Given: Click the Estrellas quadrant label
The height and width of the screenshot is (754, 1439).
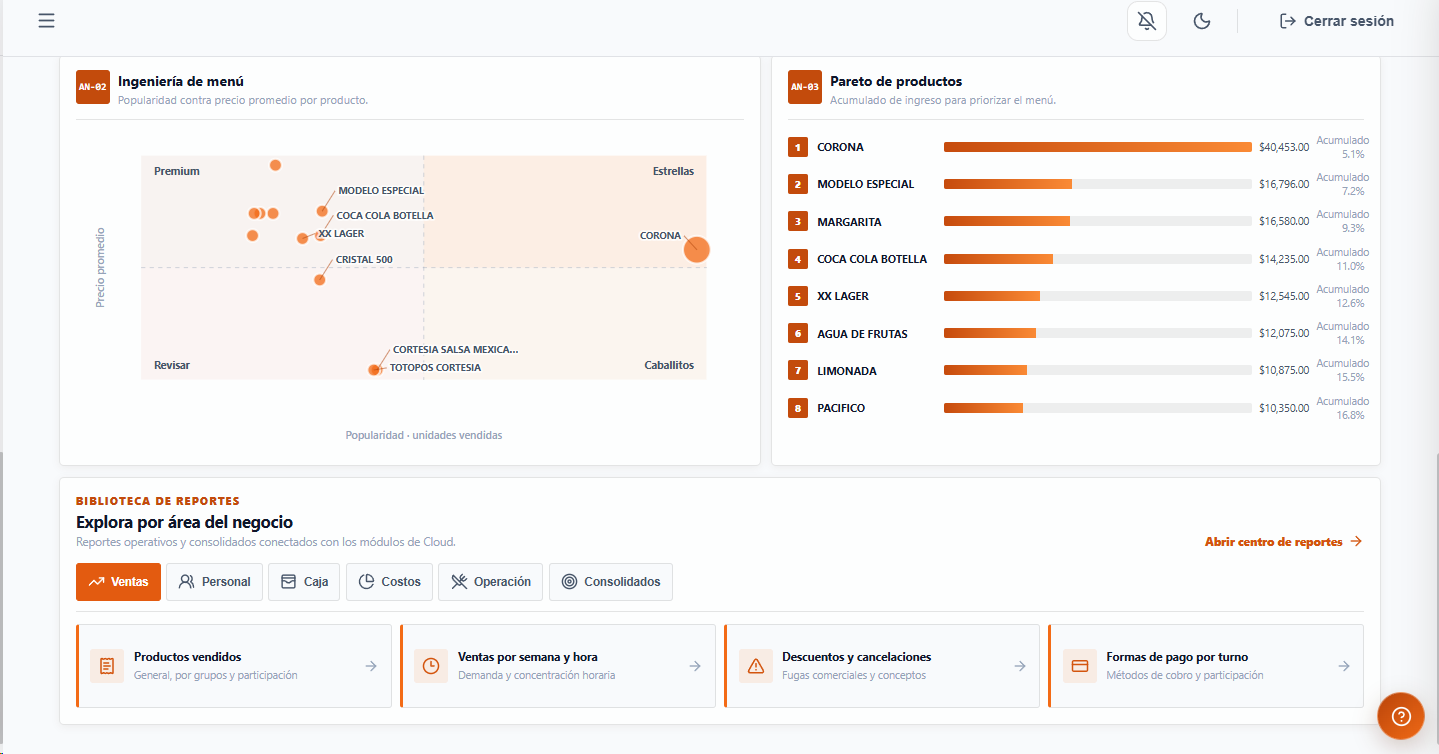Looking at the screenshot, I should (673, 171).
